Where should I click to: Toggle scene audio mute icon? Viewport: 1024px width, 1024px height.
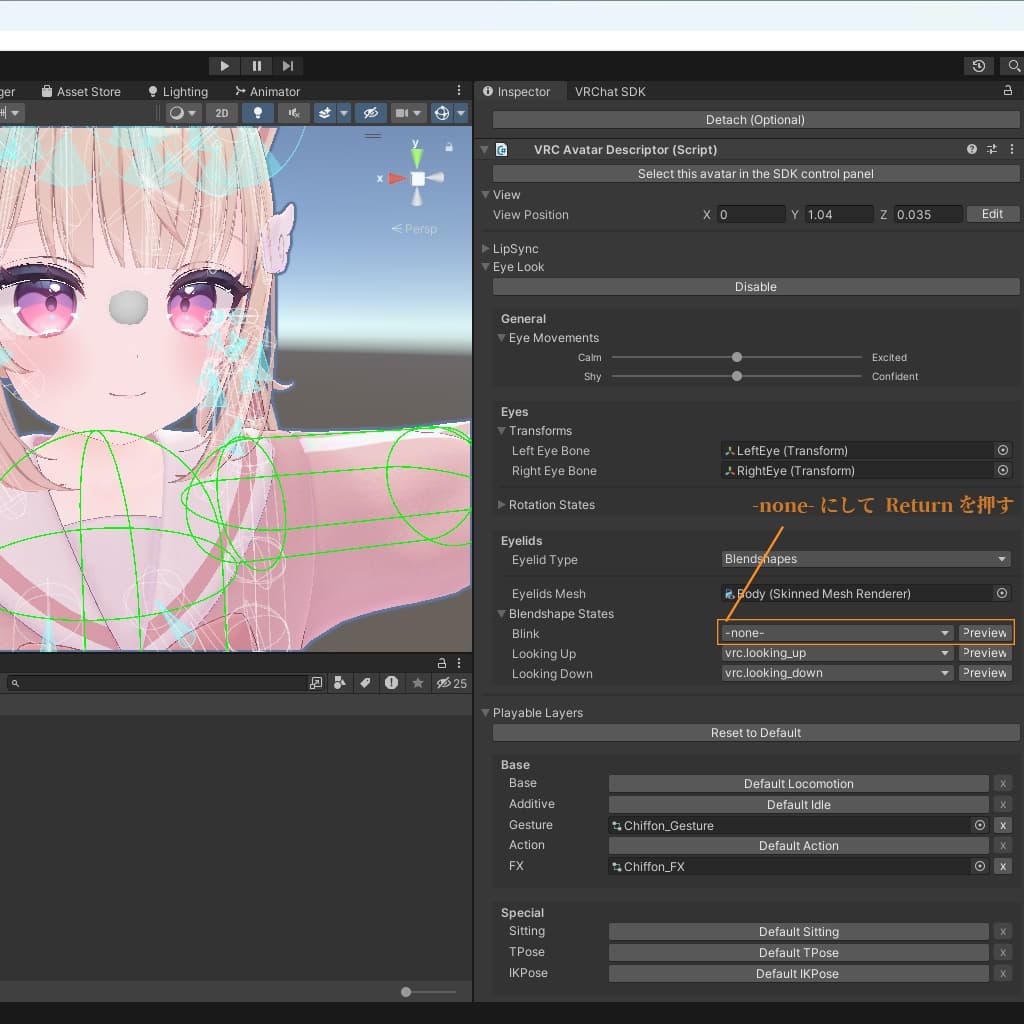coord(294,113)
